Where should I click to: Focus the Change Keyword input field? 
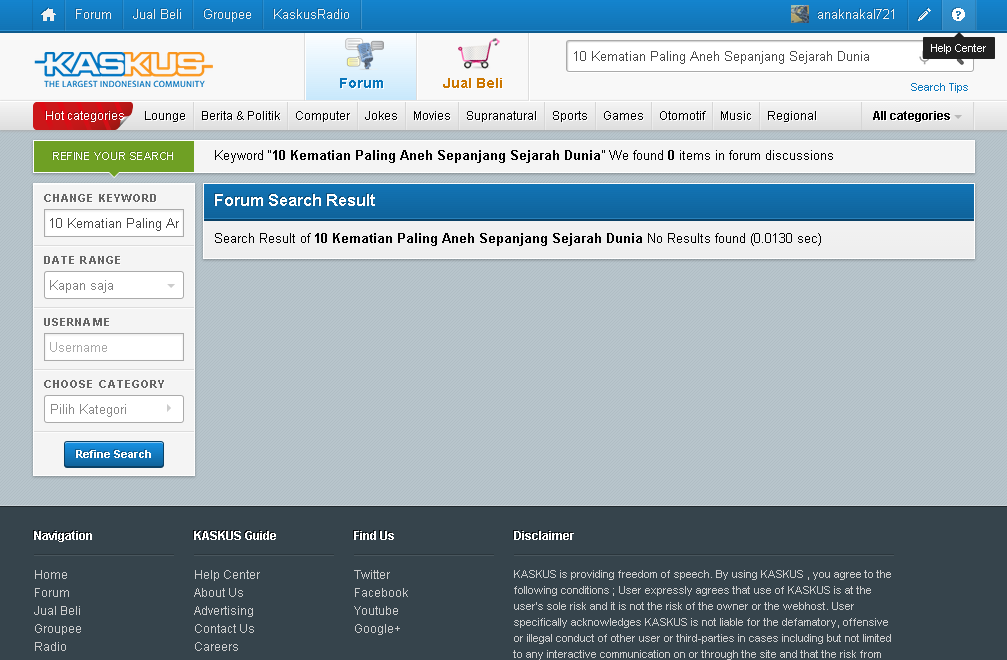[114, 223]
